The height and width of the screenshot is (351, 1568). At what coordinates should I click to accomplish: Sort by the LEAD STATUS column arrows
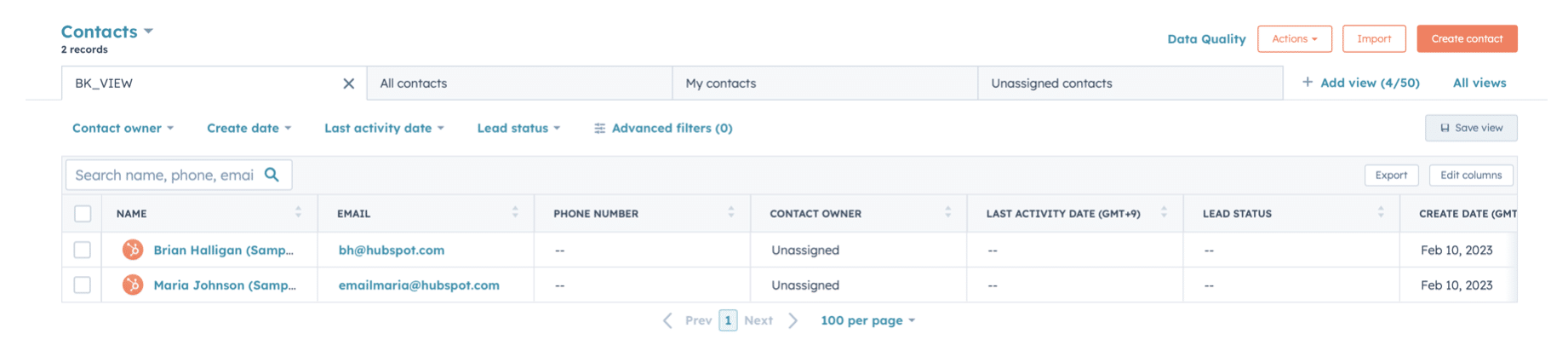1381,212
